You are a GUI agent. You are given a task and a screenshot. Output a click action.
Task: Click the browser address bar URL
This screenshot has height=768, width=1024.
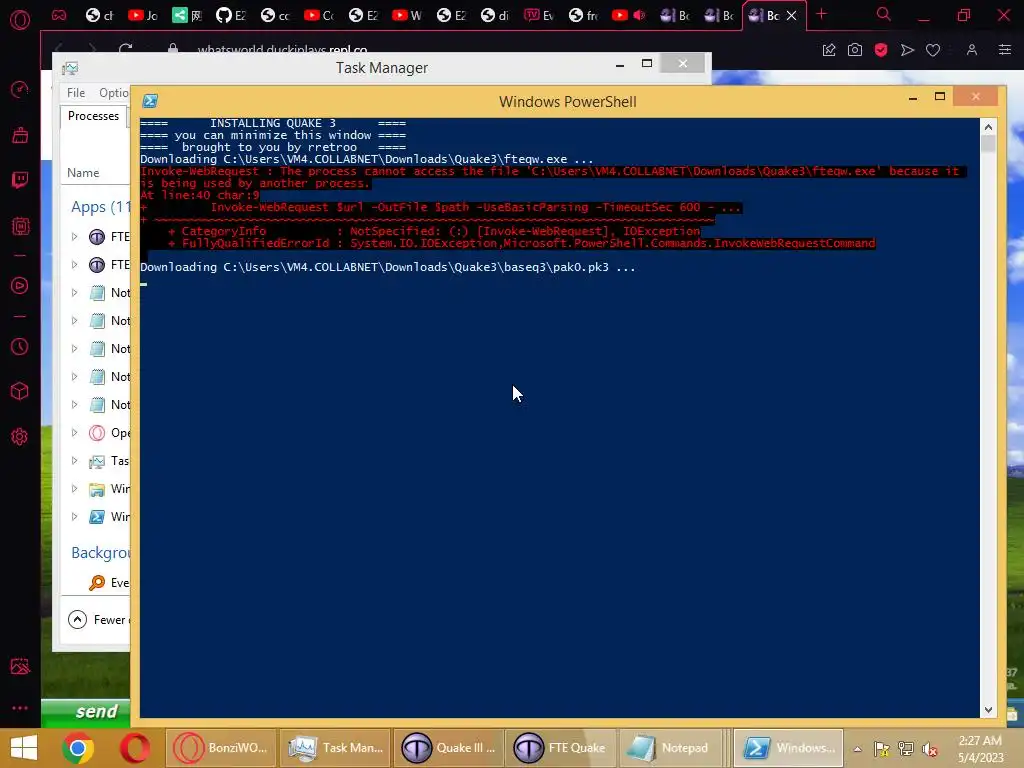click(282, 50)
